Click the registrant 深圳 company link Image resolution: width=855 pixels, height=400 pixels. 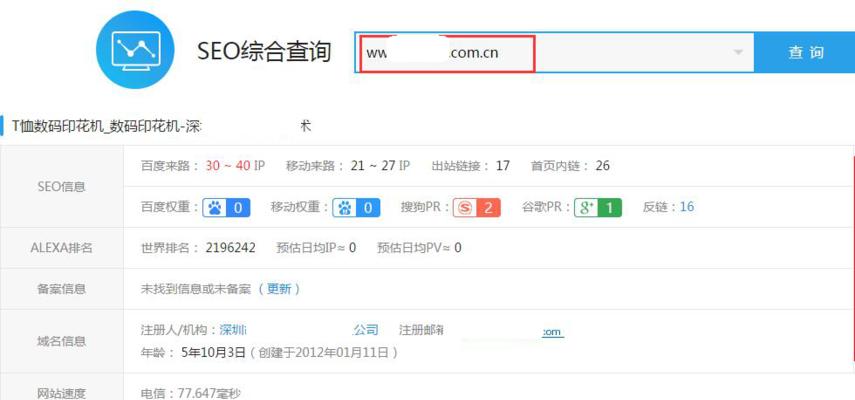point(299,330)
